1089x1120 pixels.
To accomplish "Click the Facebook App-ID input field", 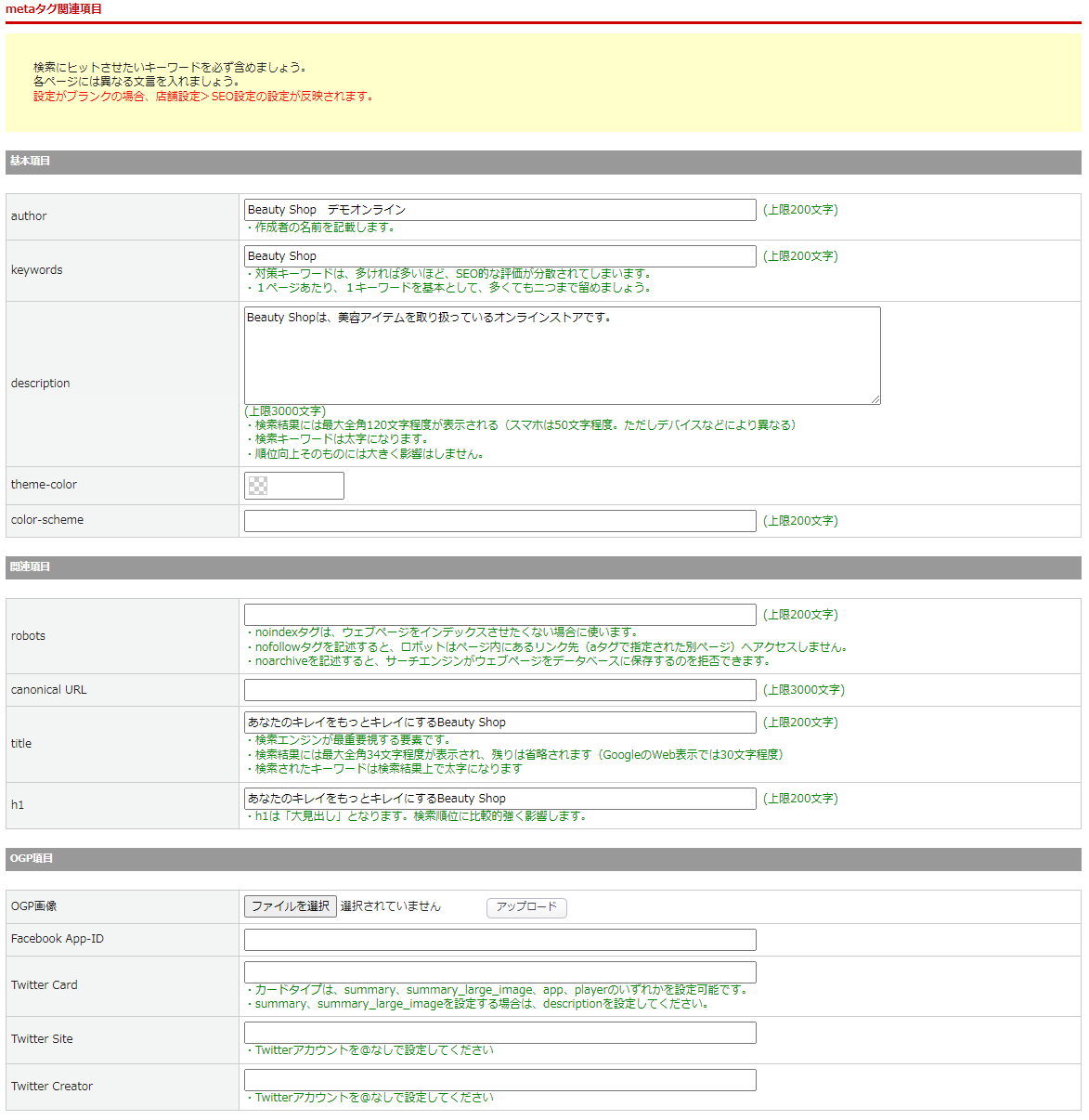I will click(499, 940).
